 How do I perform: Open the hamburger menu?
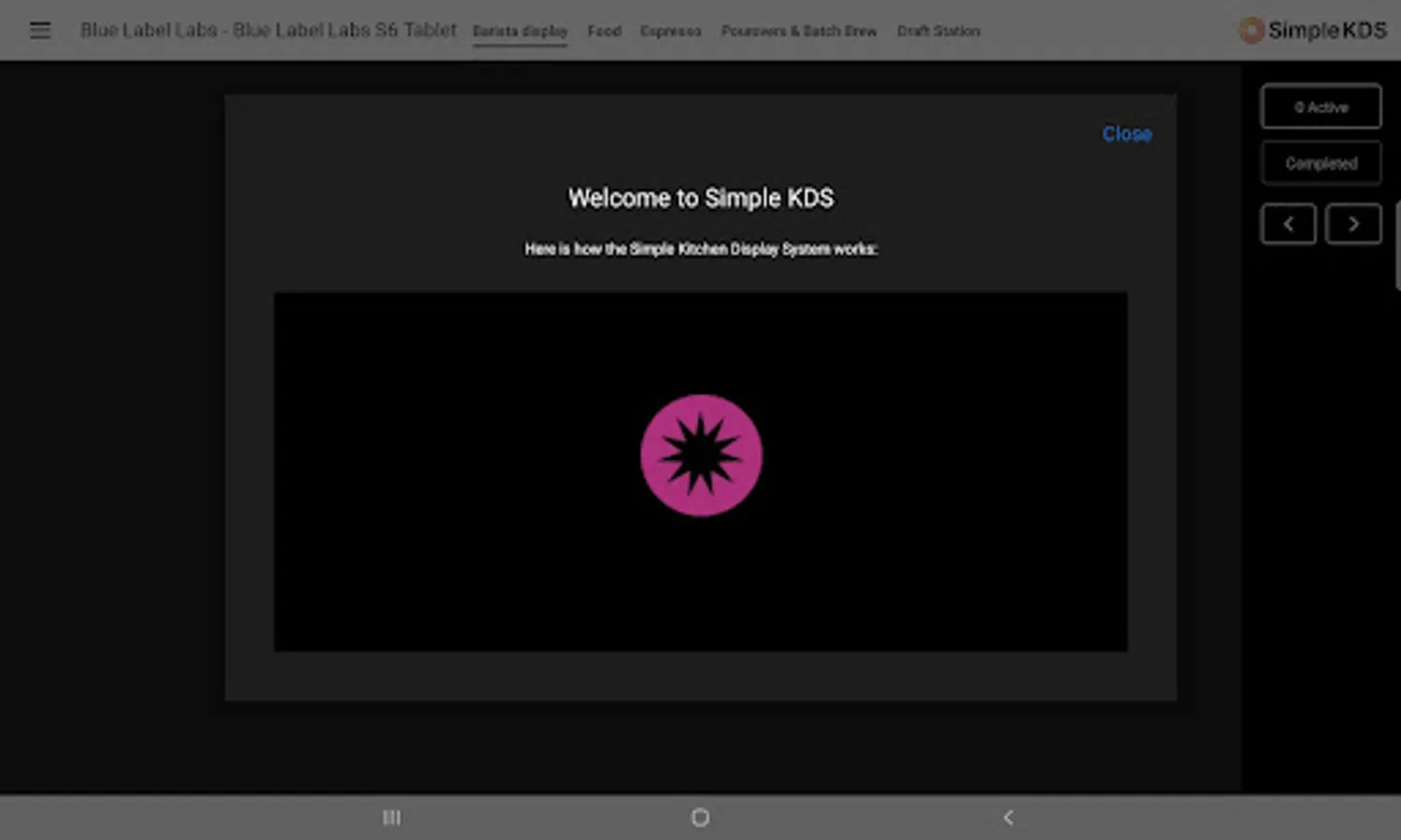pyautogui.click(x=39, y=30)
